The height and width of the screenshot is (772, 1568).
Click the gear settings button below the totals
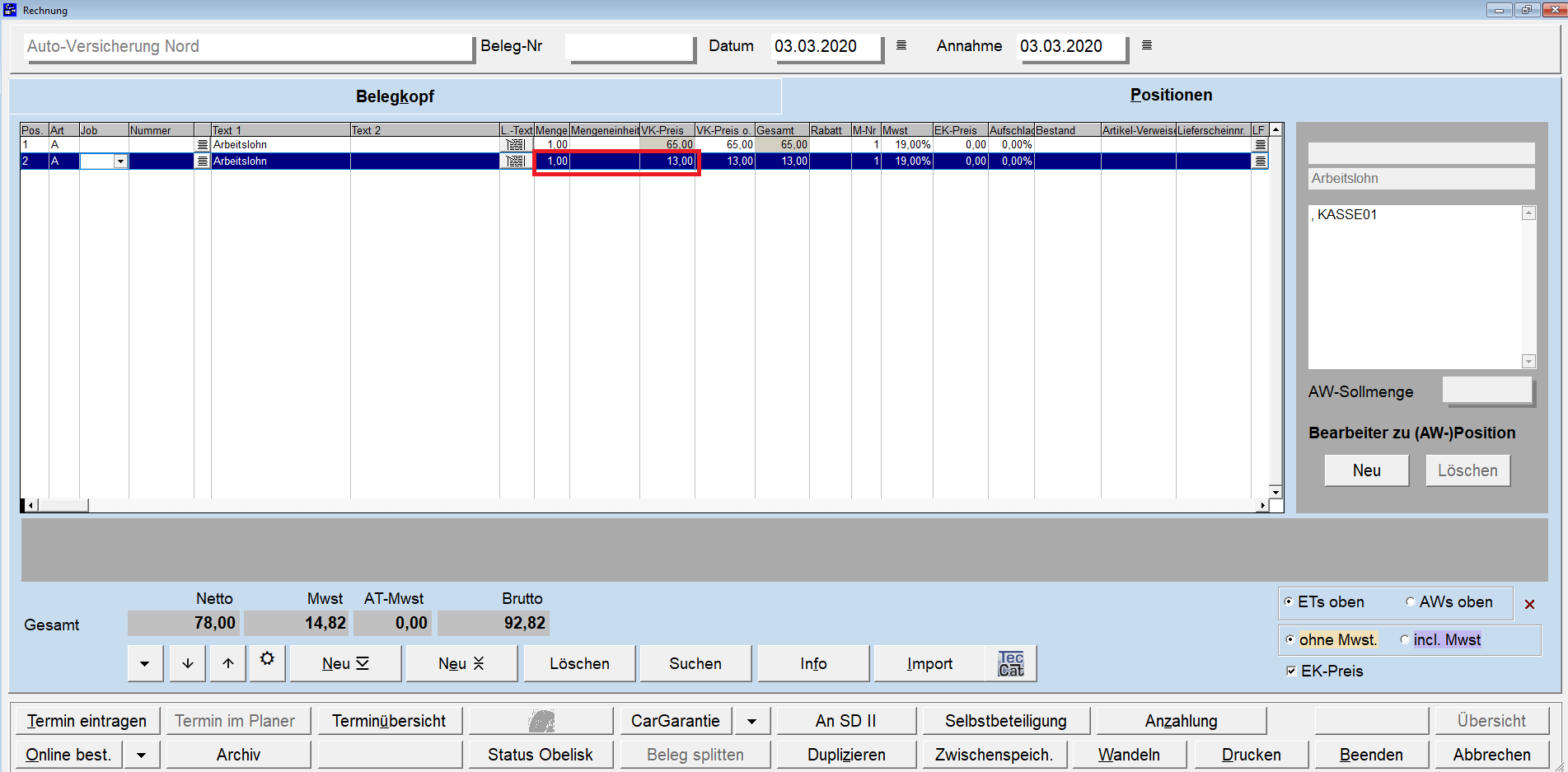(268, 662)
